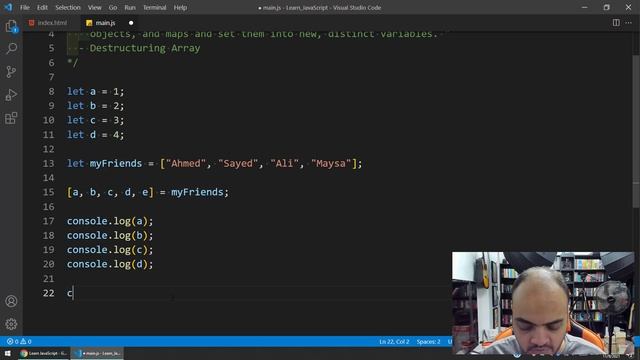Open the Edit menu

[42, 7]
